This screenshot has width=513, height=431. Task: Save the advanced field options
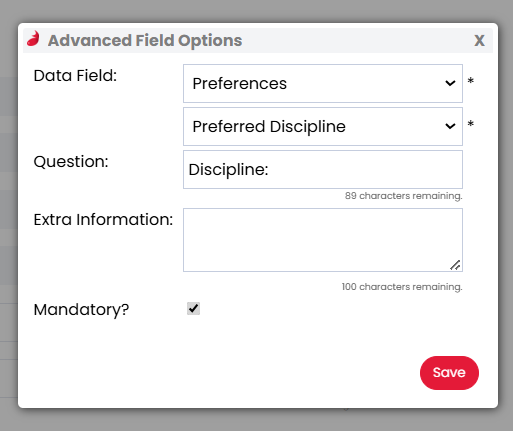(x=449, y=373)
